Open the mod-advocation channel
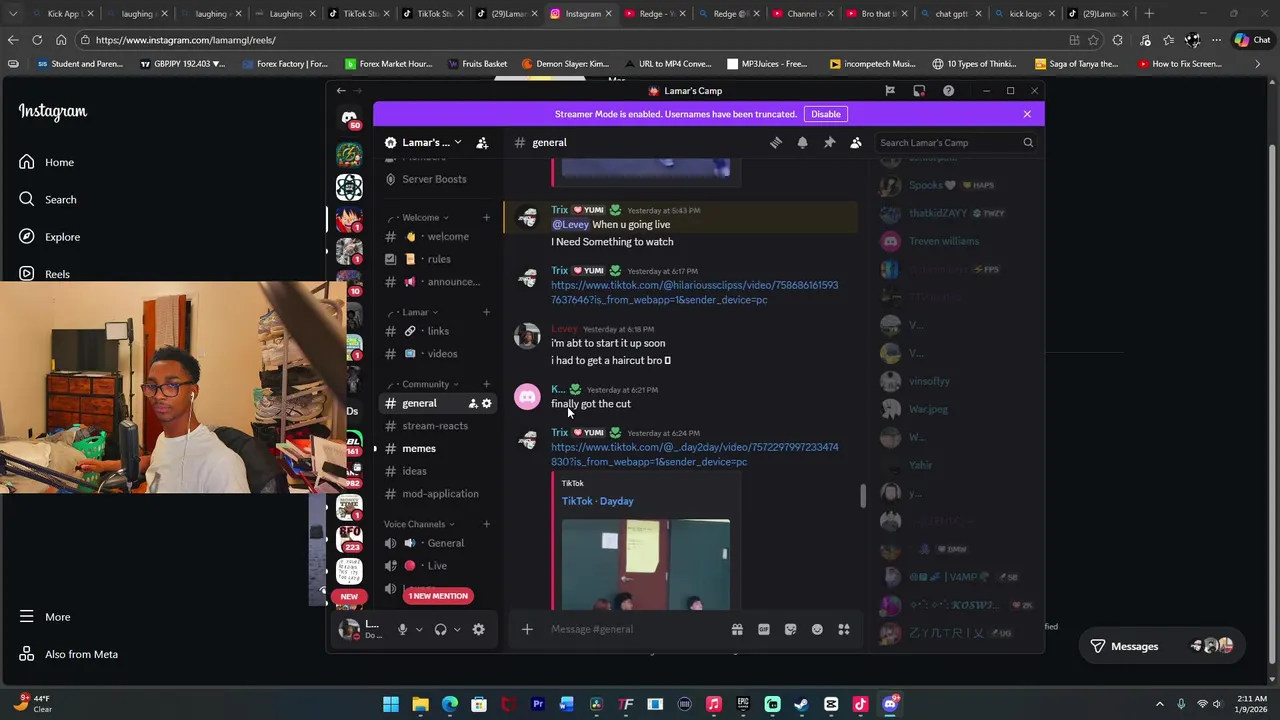Image resolution: width=1280 pixels, height=720 pixels. click(x=438, y=494)
